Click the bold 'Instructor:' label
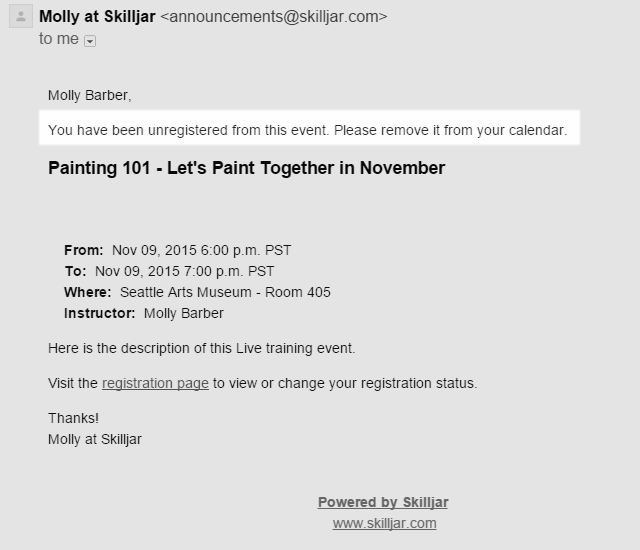This screenshot has height=550, width=640. [100, 313]
